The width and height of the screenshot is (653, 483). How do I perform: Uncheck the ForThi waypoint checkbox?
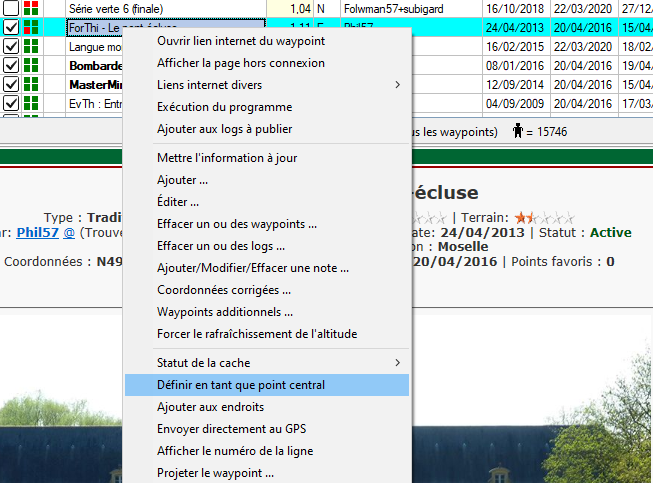tap(11, 28)
